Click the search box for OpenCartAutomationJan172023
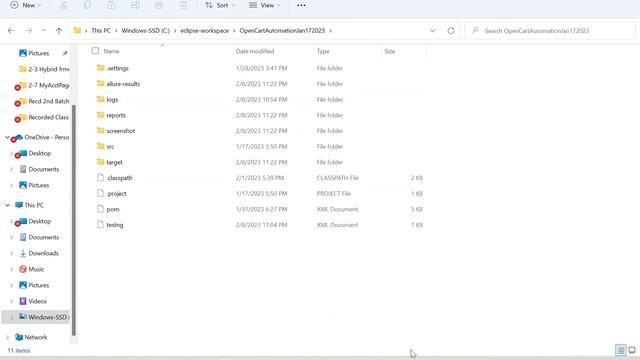Screen dimensions: 640x360 click(x=550, y=31)
